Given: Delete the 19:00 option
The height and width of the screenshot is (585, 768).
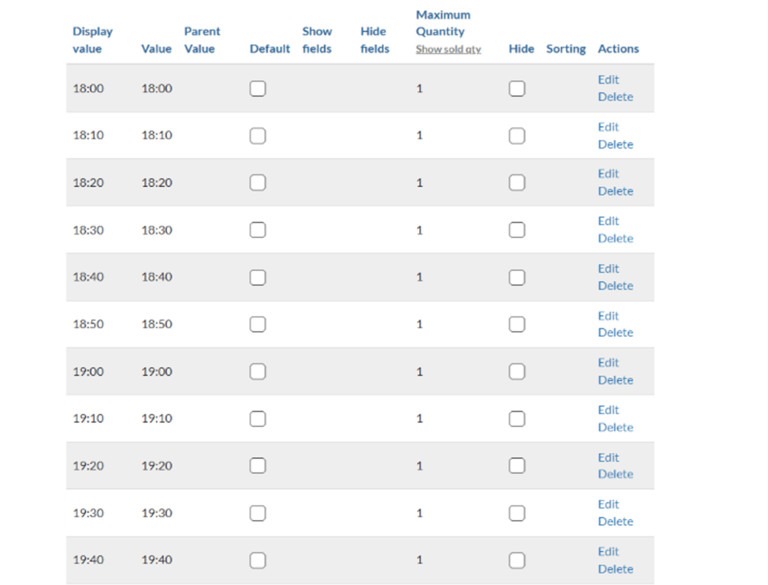Looking at the screenshot, I should point(616,380).
